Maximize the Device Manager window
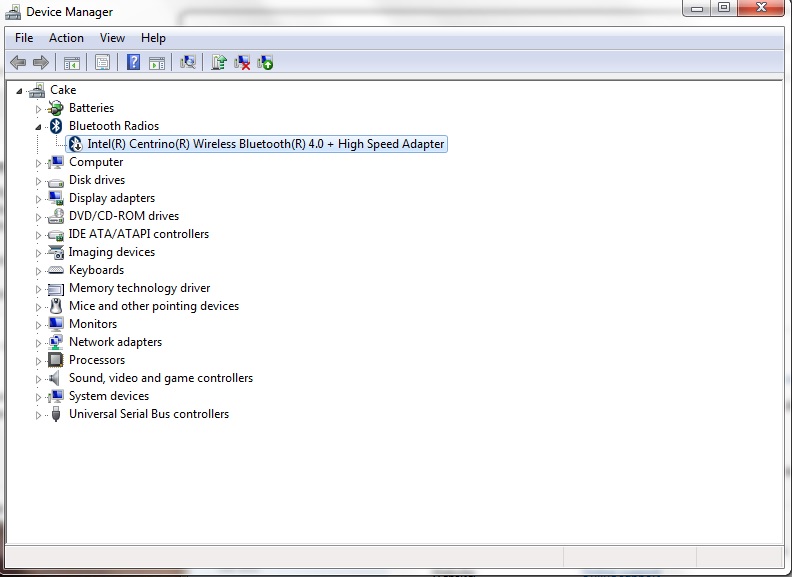The width and height of the screenshot is (792, 577). pos(724,8)
